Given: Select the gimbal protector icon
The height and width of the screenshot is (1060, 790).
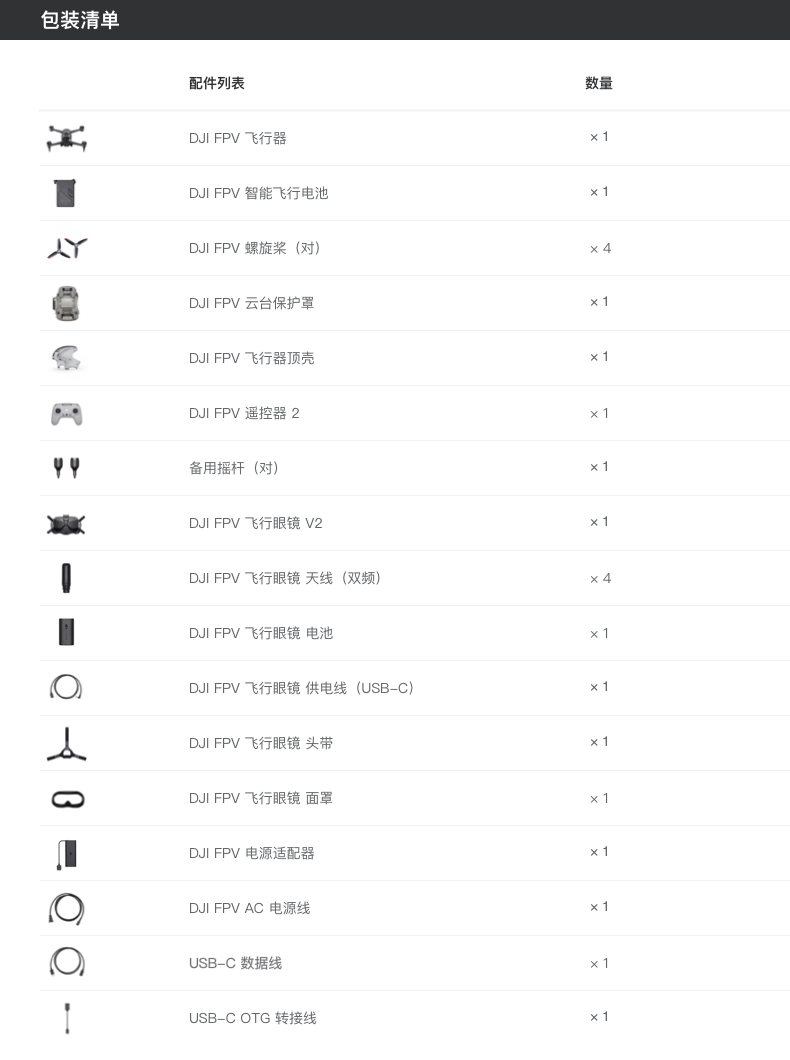Looking at the screenshot, I should coord(66,303).
